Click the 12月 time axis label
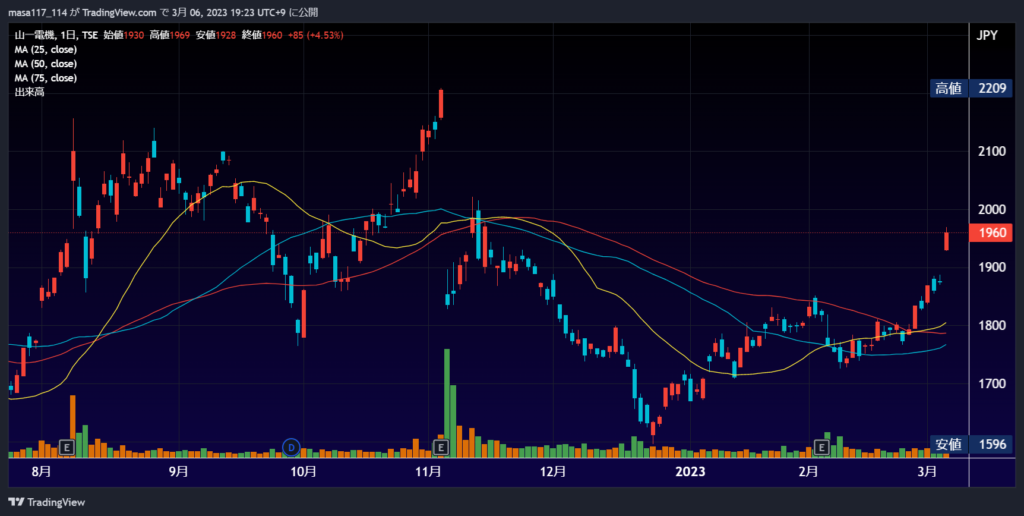 click(552, 472)
